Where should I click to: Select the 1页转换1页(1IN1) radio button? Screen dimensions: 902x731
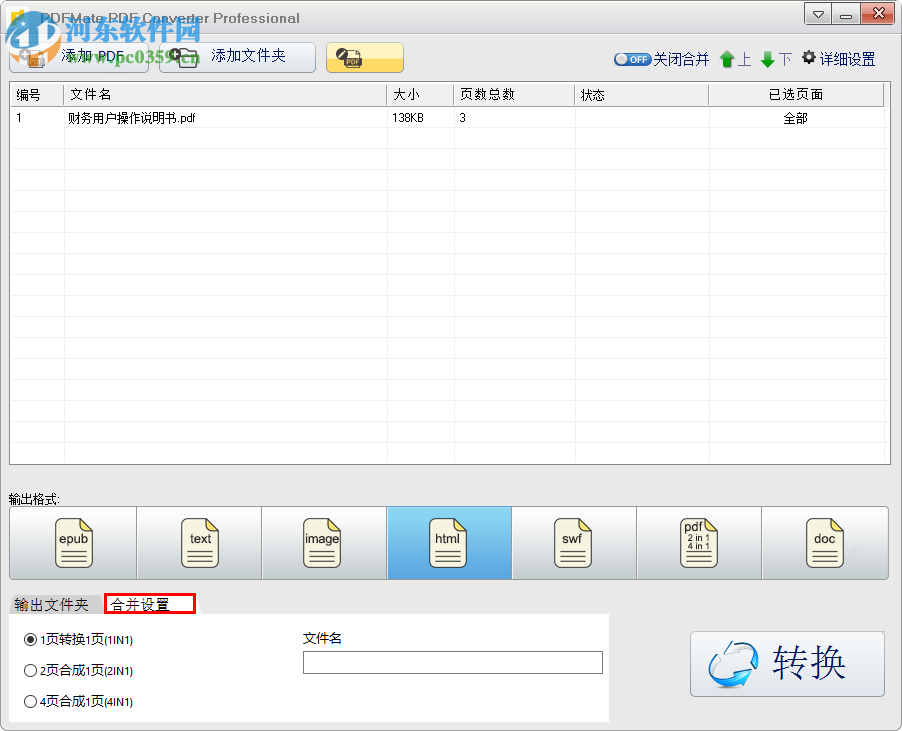pos(31,640)
